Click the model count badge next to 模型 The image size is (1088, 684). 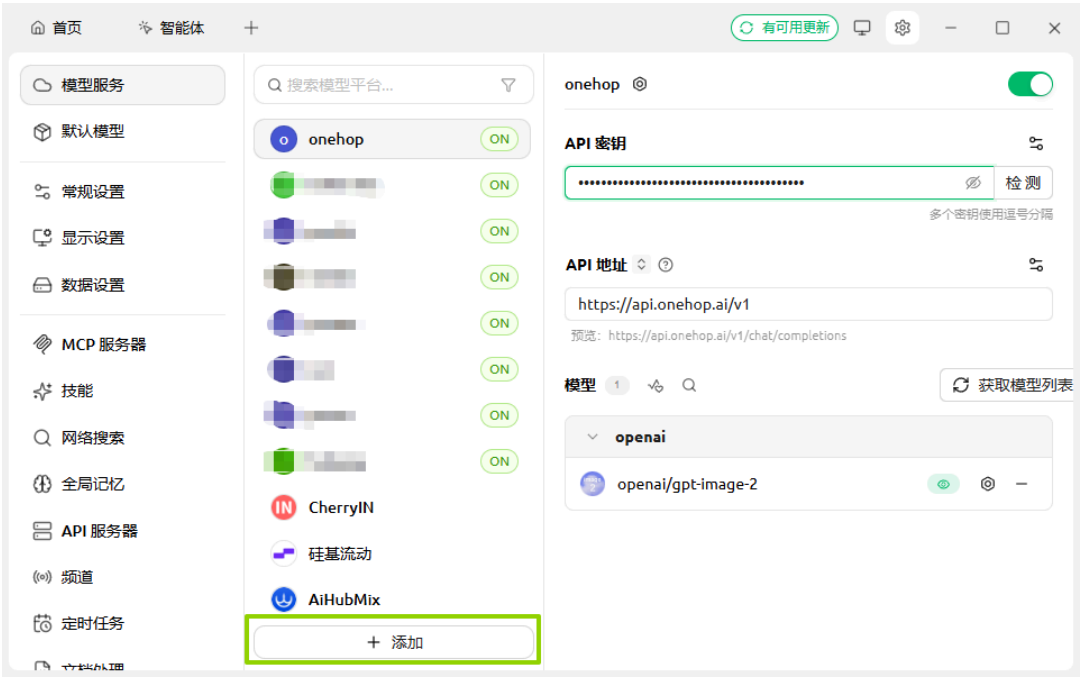click(619, 386)
